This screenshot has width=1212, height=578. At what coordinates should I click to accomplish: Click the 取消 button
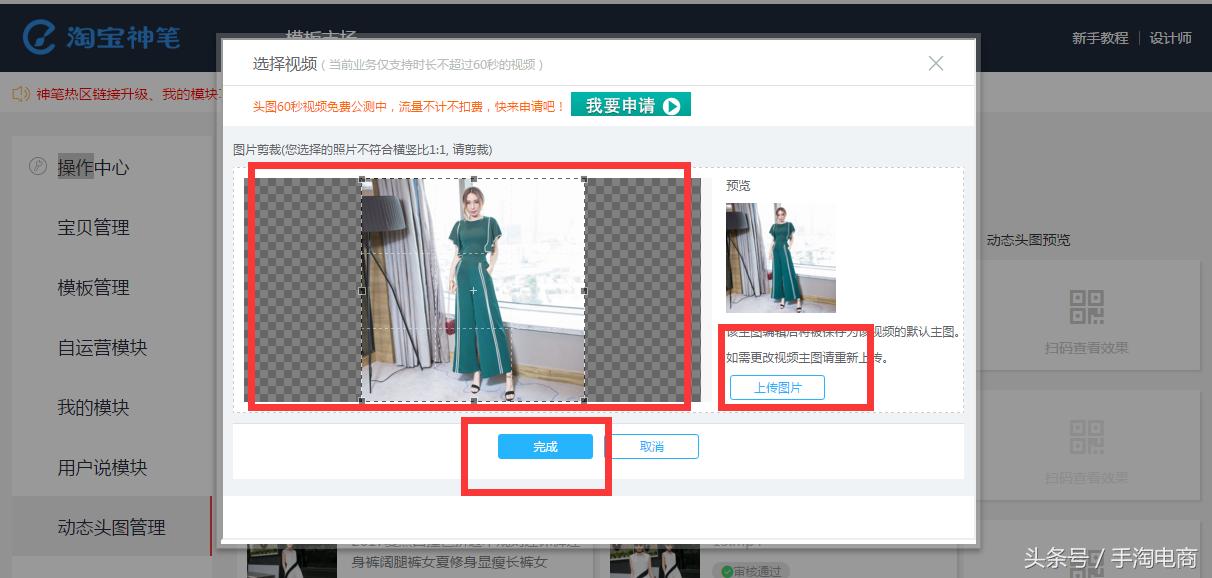point(654,446)
